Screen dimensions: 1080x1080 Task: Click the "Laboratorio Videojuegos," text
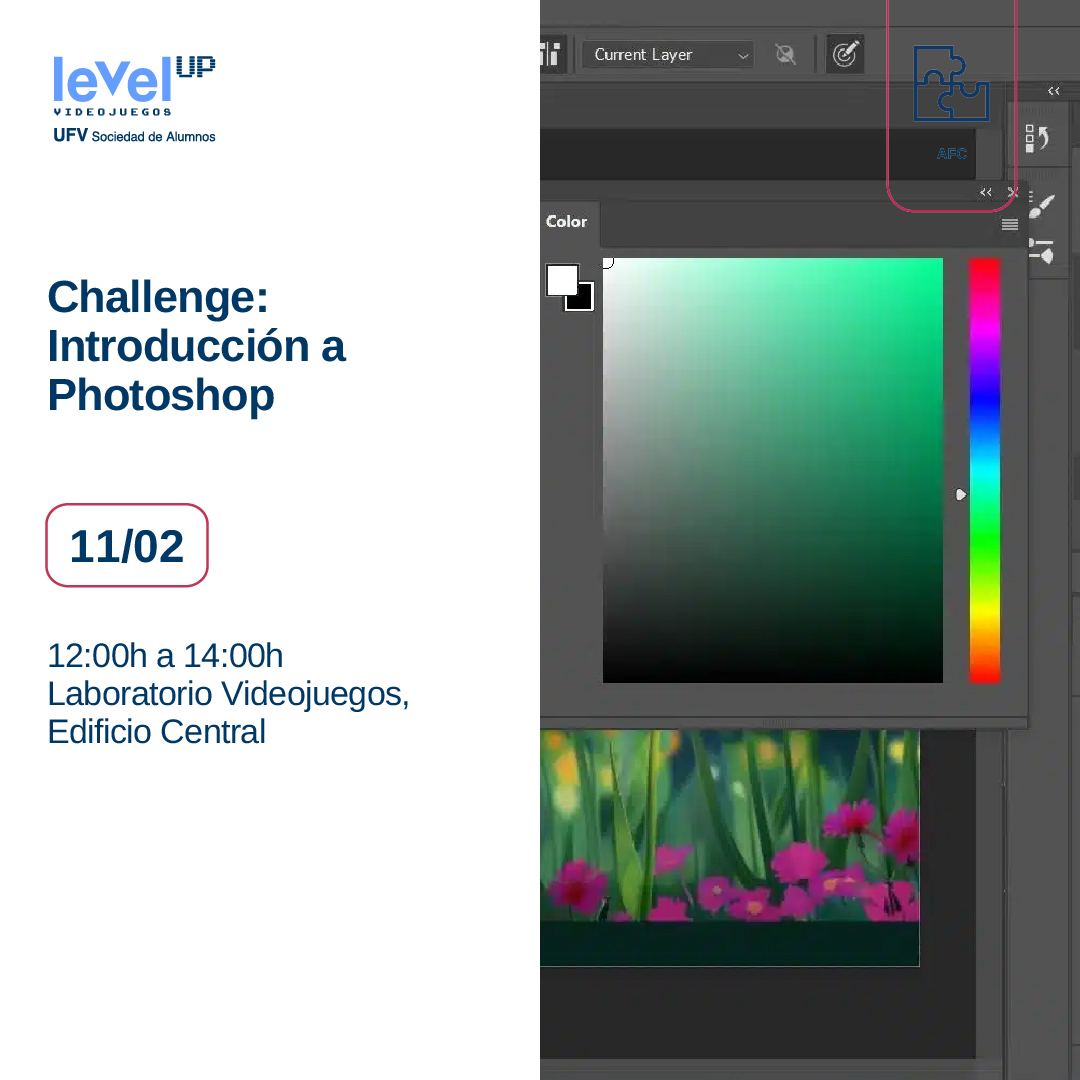pyautogui.click(x=229, y=694)
